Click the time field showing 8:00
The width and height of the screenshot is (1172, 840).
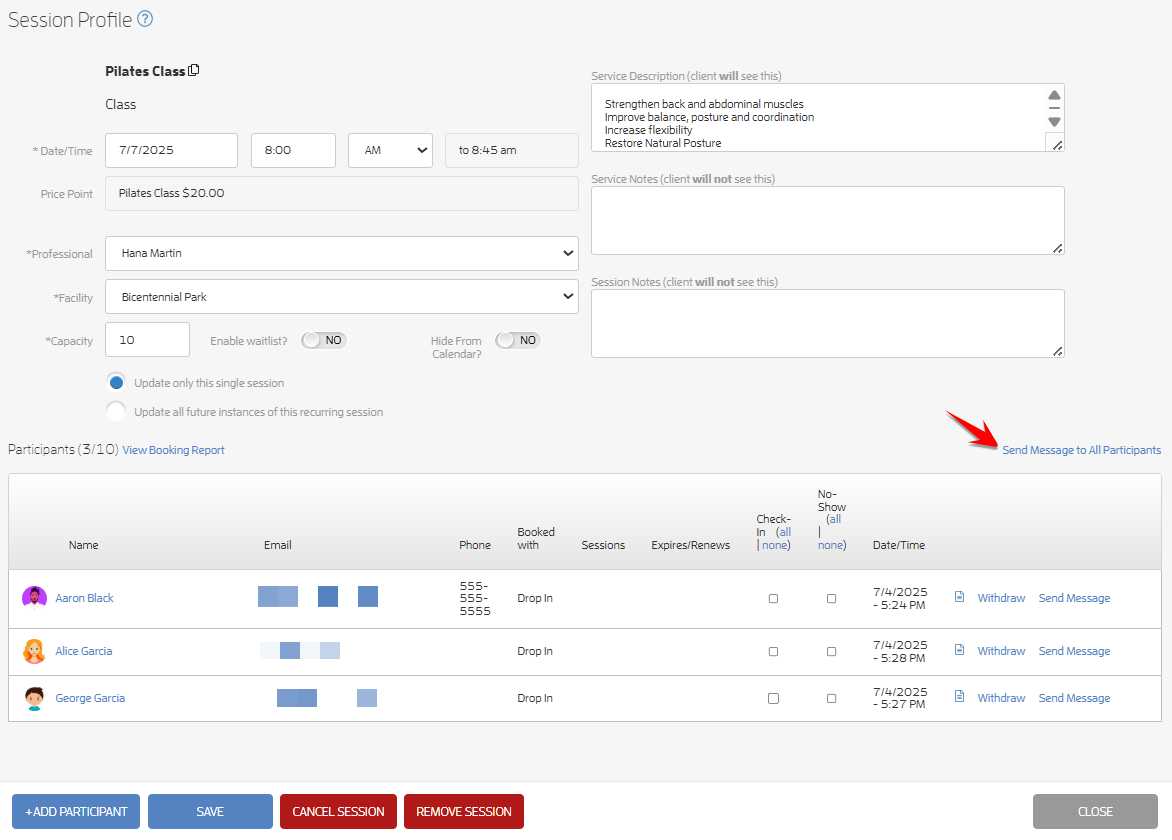point(293,150)
